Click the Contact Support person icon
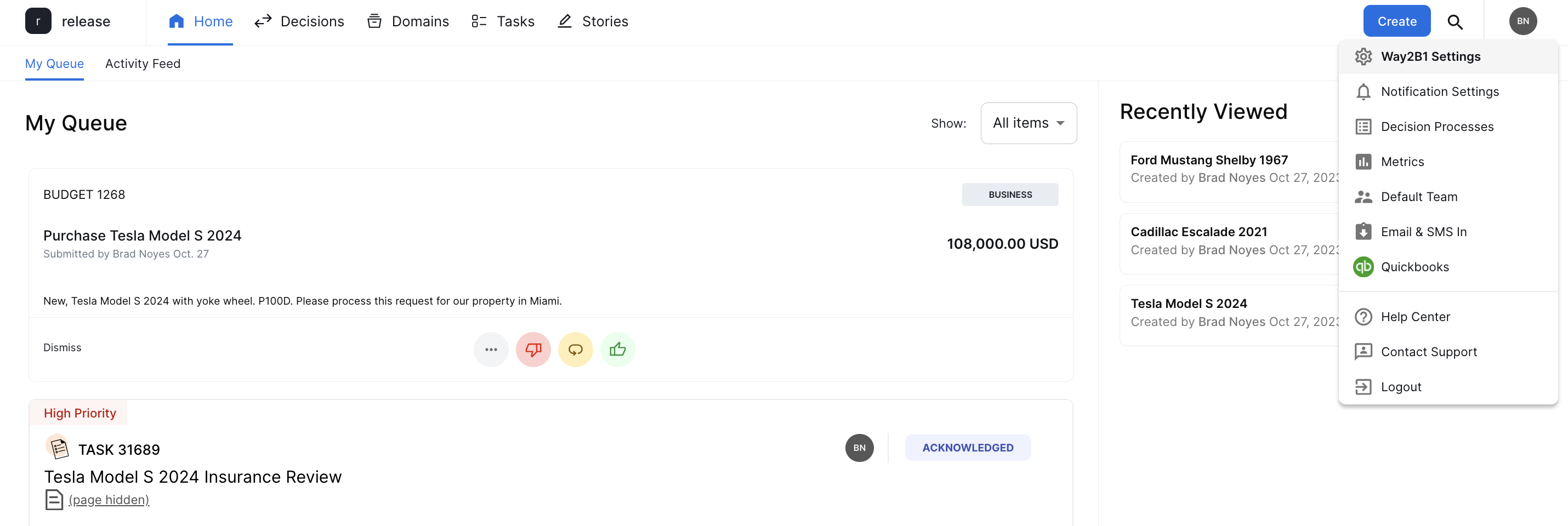The image size is (1568, 526). click(1364, 352)
